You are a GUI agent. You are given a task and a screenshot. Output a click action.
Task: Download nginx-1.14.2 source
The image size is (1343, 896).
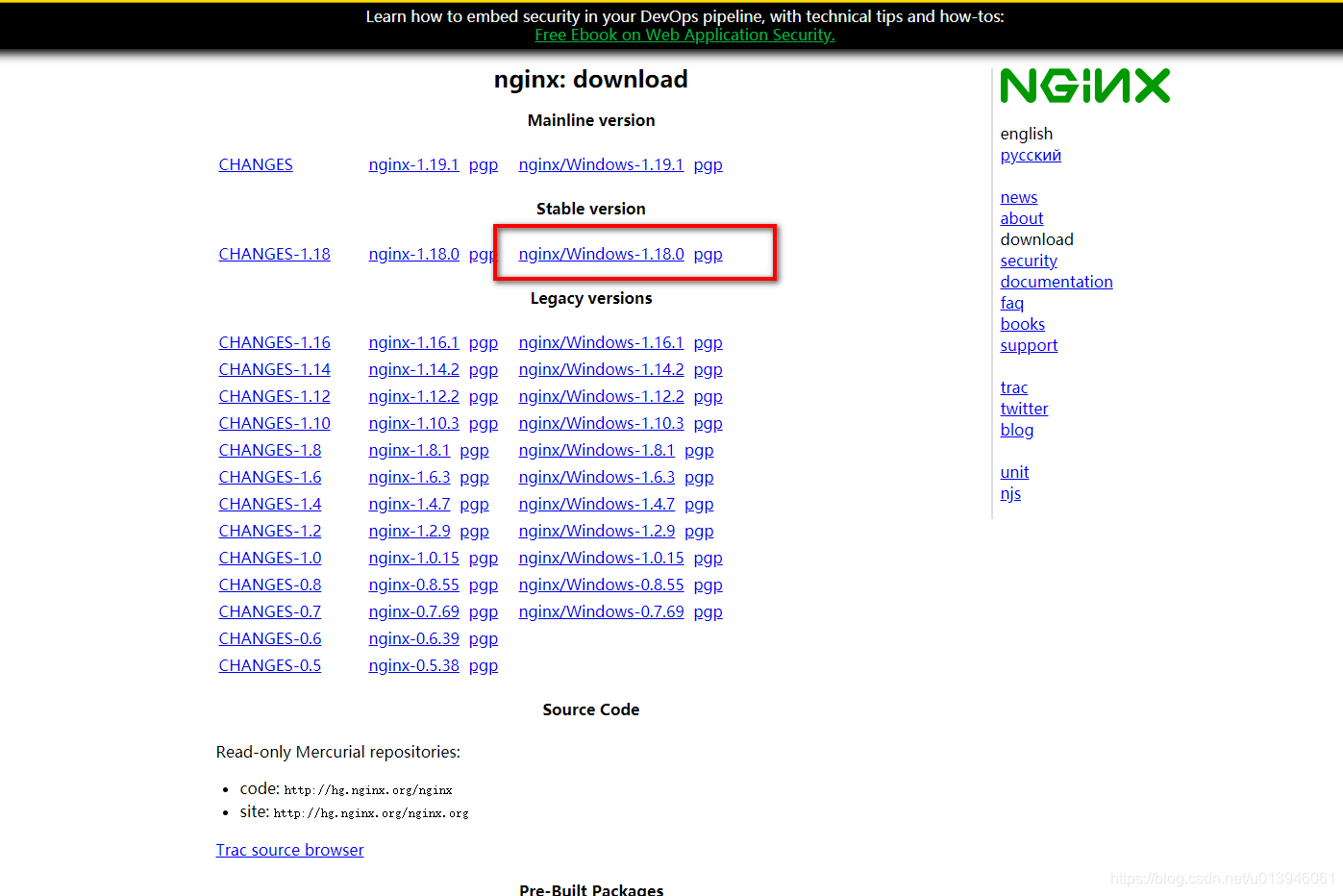point(413,369)
